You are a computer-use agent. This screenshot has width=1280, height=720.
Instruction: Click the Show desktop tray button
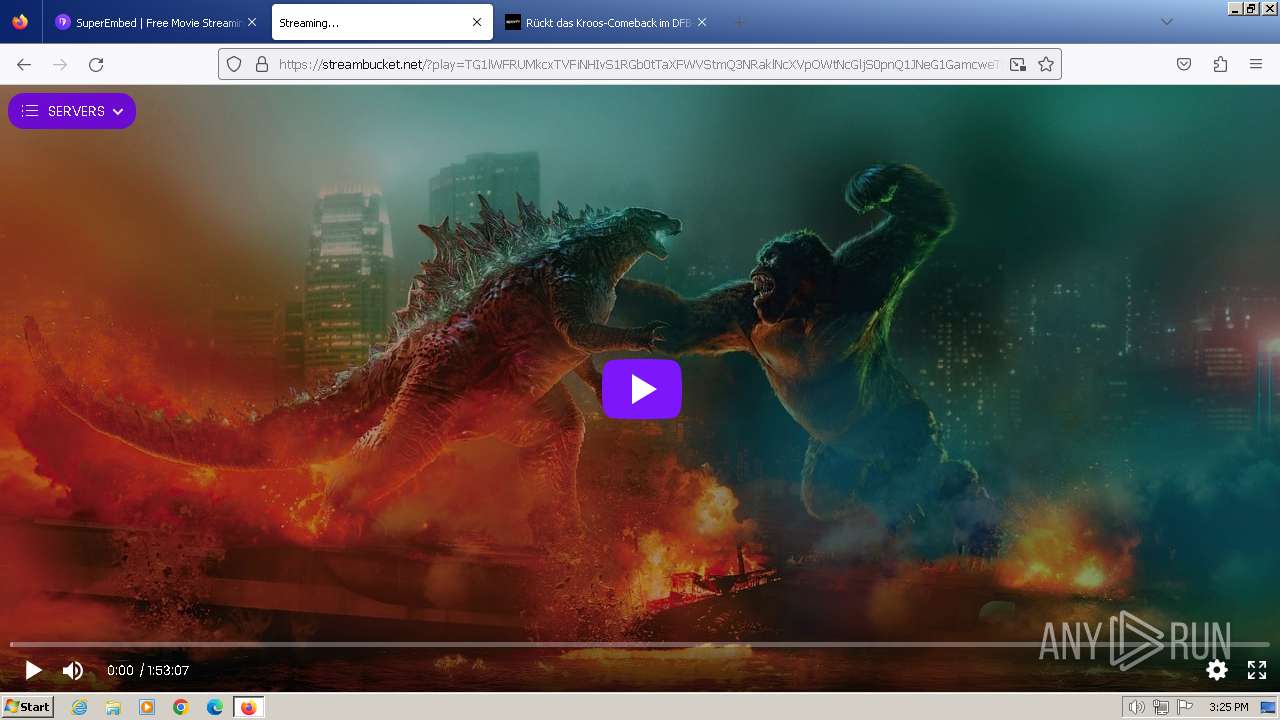tap(1268, 707)
